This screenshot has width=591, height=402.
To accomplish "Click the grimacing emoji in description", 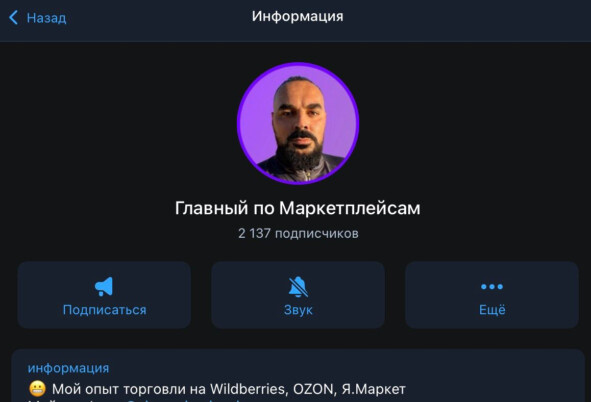I will (37, 389).
